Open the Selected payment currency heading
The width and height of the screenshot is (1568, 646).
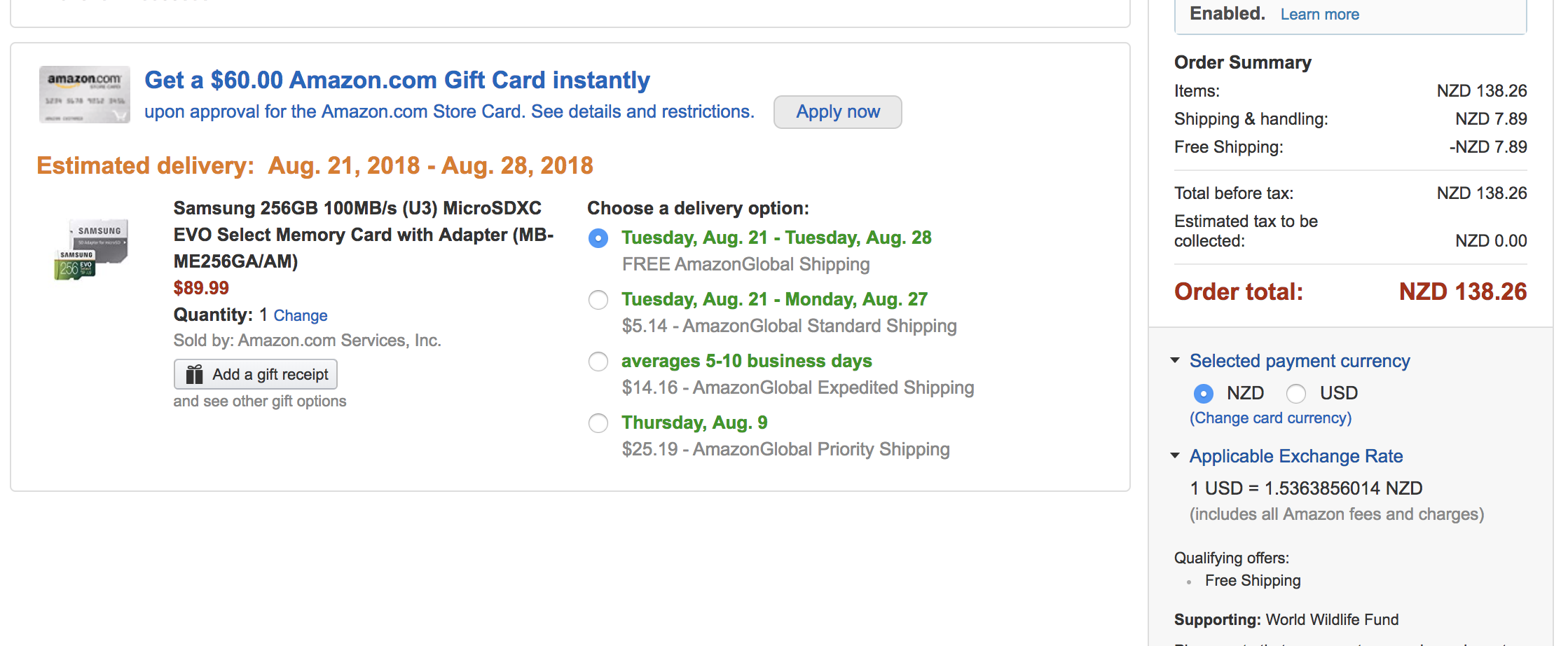point(1299,361)
